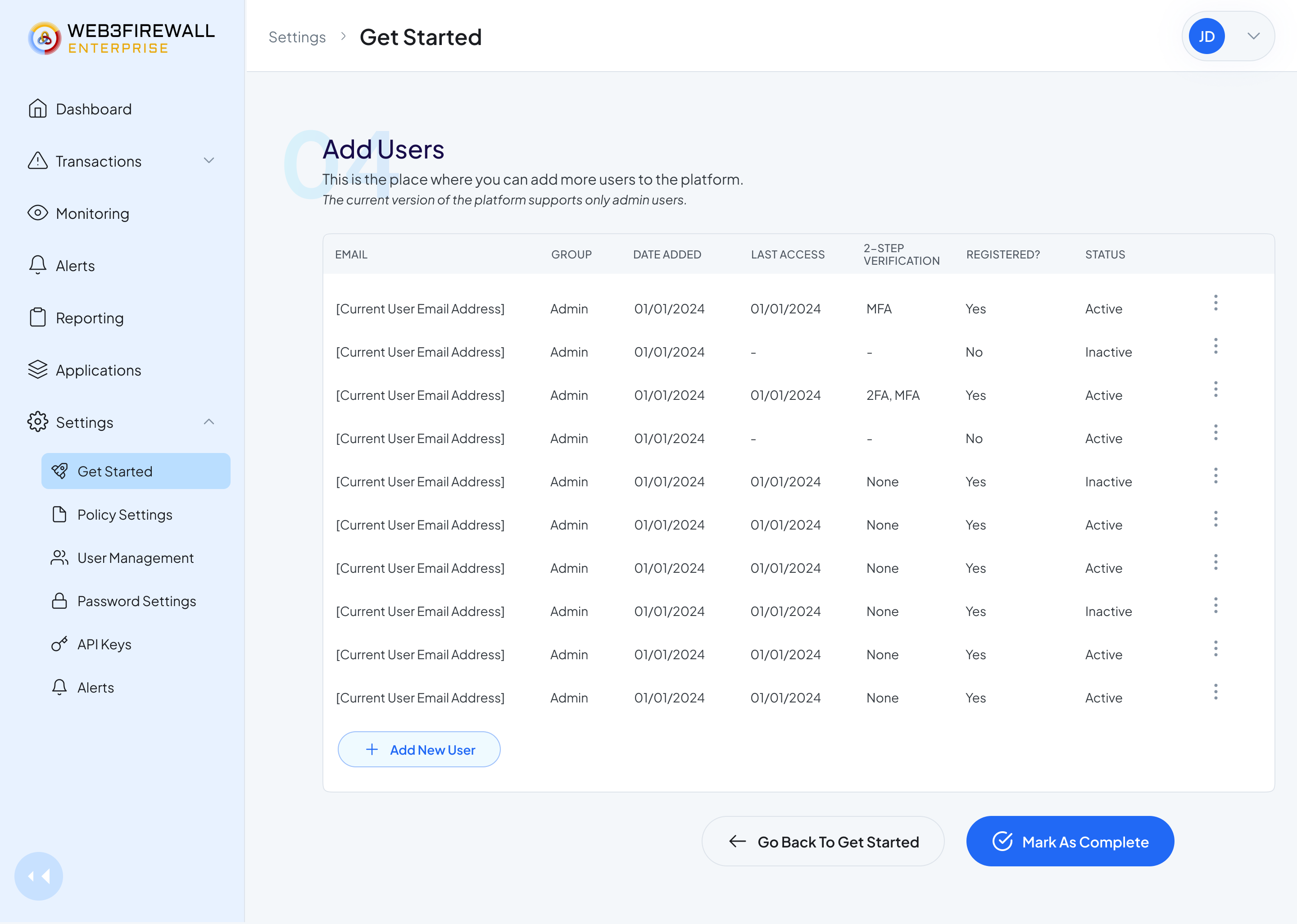Click Add New User button
Viewport: 1297px width, 924px height.
[419, 749]
